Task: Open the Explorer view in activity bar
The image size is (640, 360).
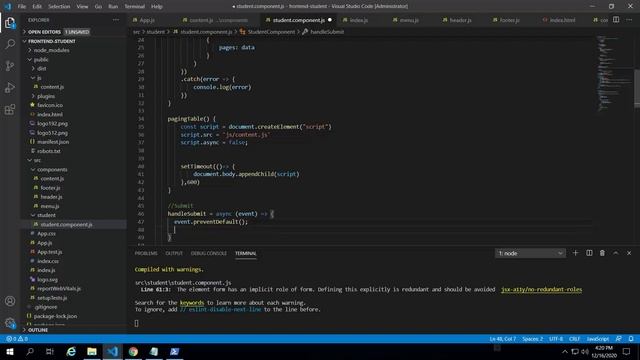Action: 10,23
